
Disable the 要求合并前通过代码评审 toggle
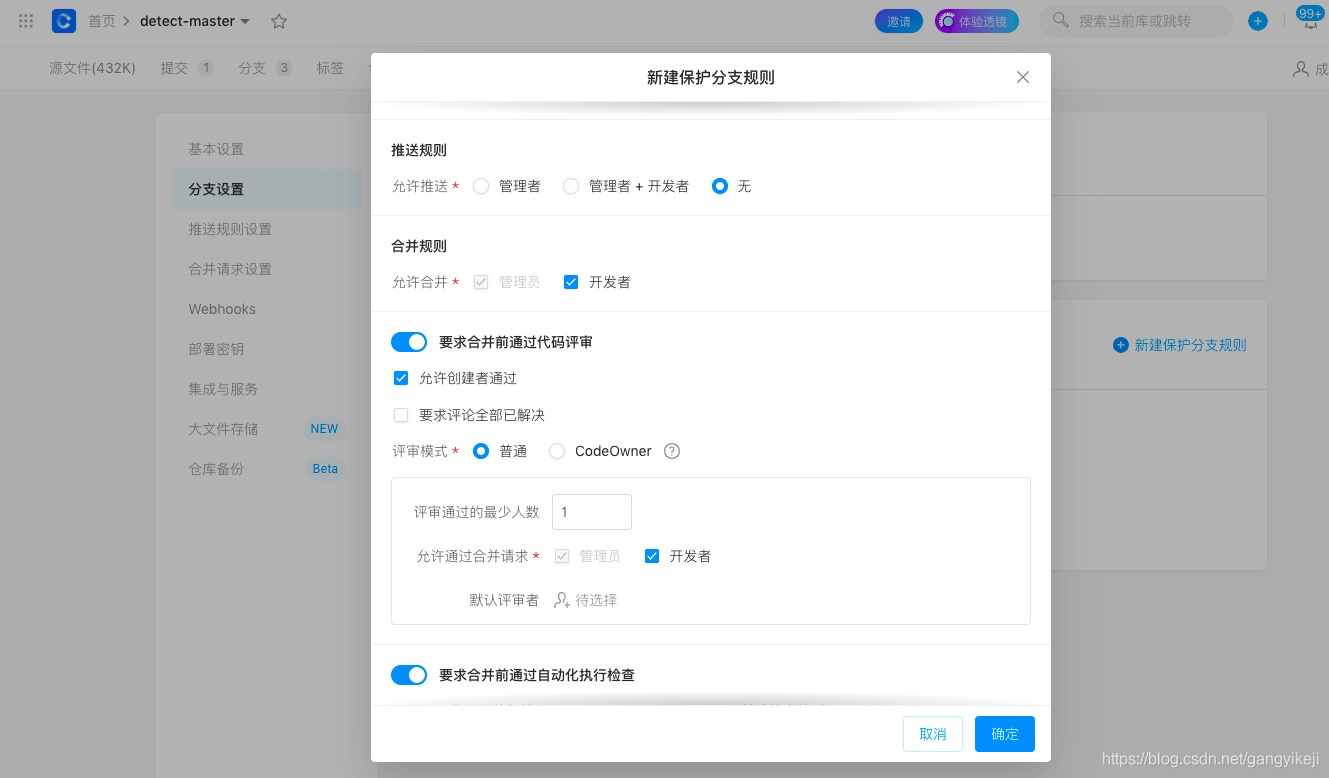[x=408, y=341]
